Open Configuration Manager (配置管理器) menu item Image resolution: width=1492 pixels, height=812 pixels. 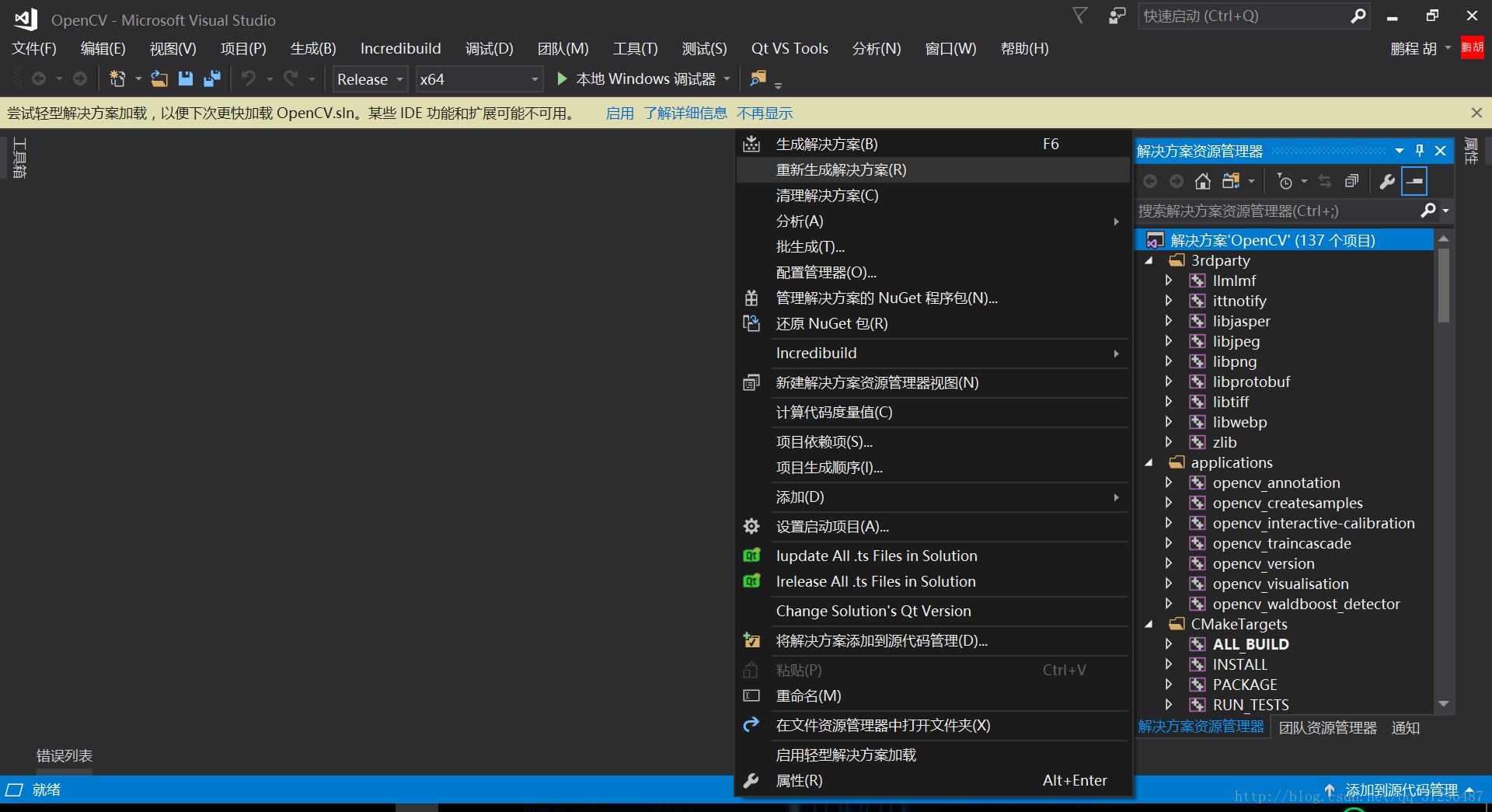pyautogui.click(x=932, y=272)
